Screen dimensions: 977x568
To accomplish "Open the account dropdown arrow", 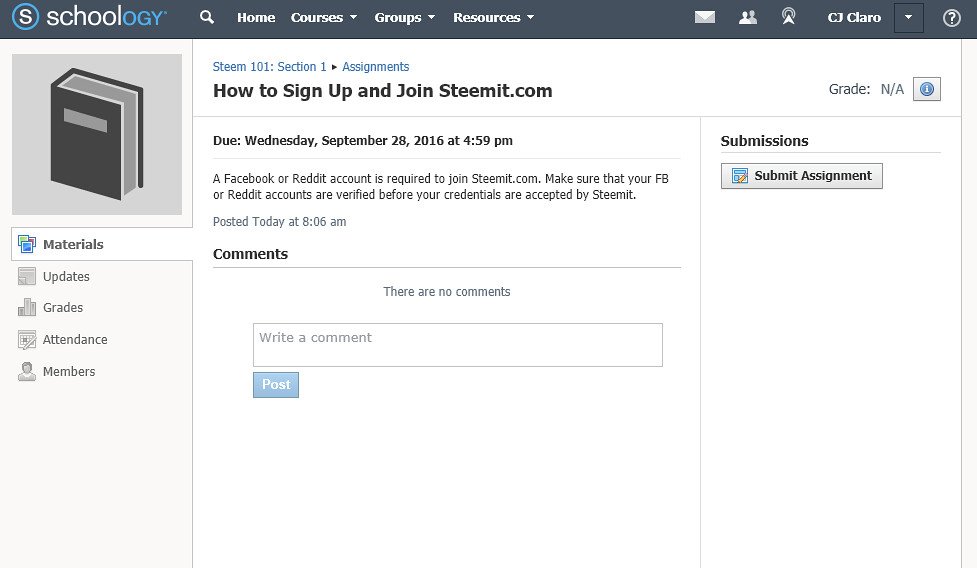I will pyautogui.click(x=908, y=17).
